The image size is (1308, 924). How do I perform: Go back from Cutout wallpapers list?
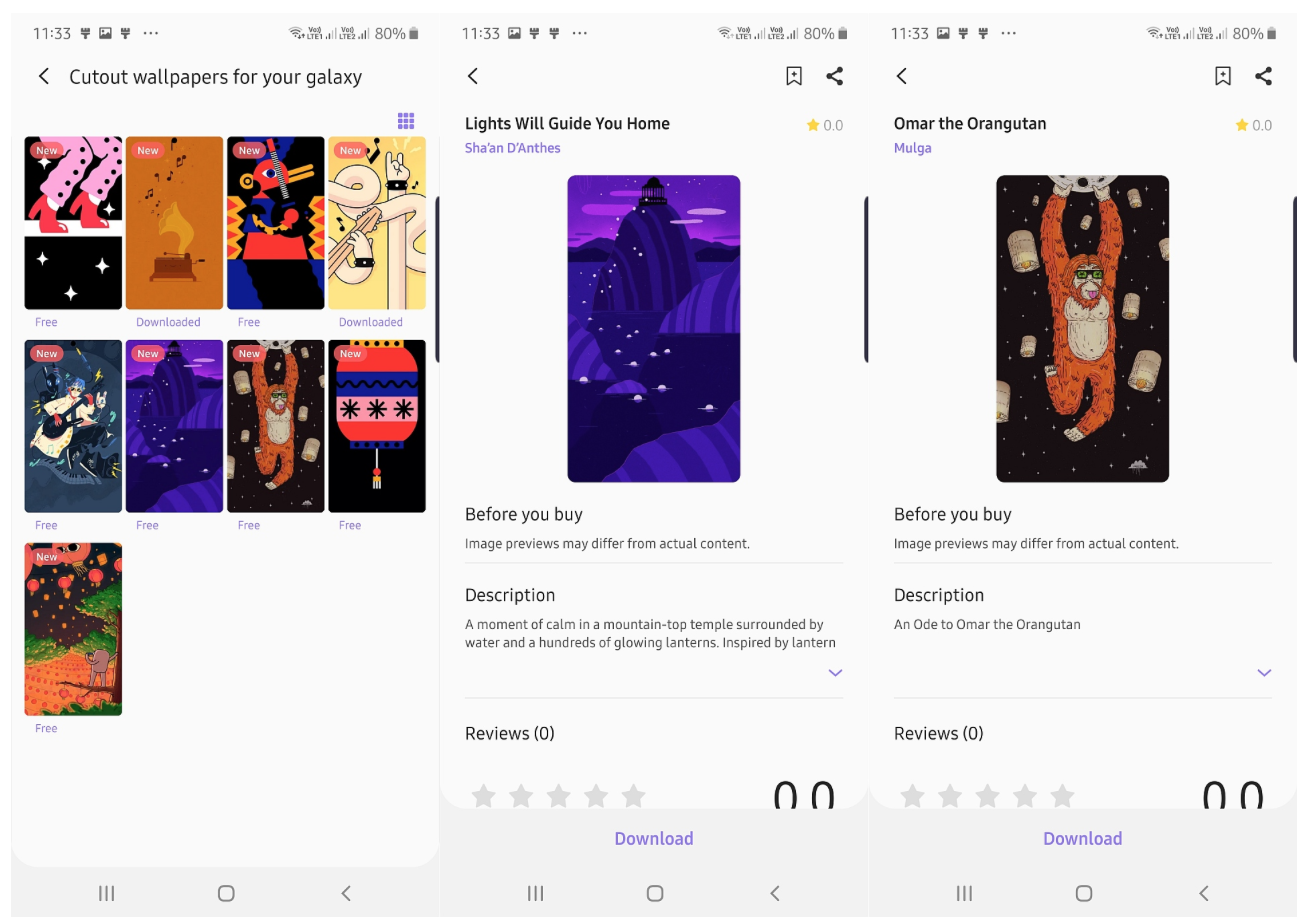coord(43,77)
